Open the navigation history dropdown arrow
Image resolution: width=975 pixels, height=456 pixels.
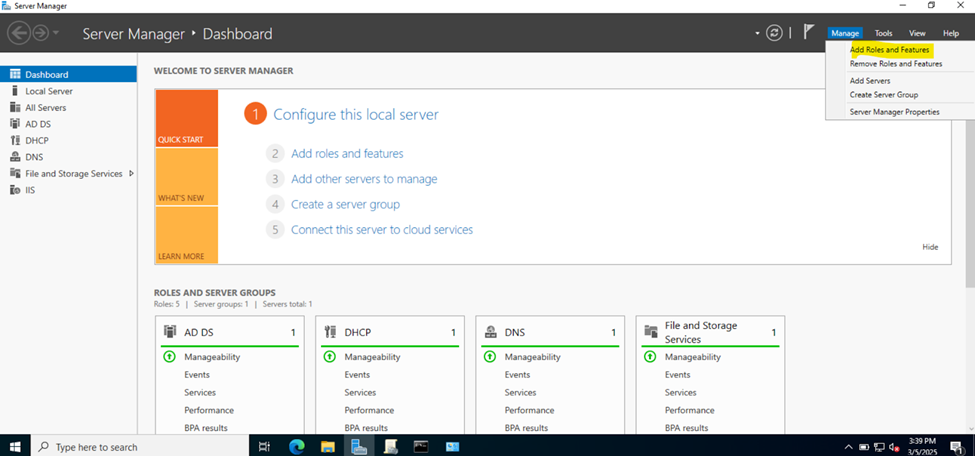(x=56, y=33)
